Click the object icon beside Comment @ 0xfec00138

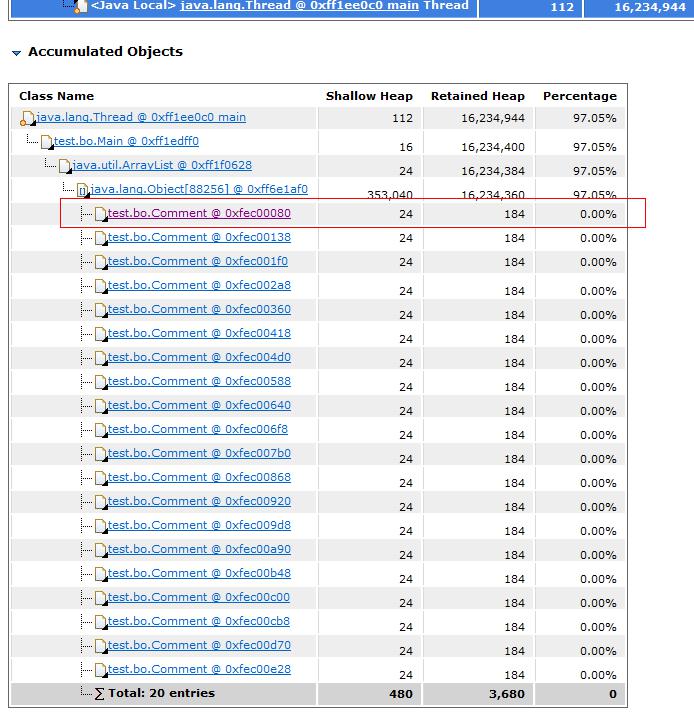[101, 238]
